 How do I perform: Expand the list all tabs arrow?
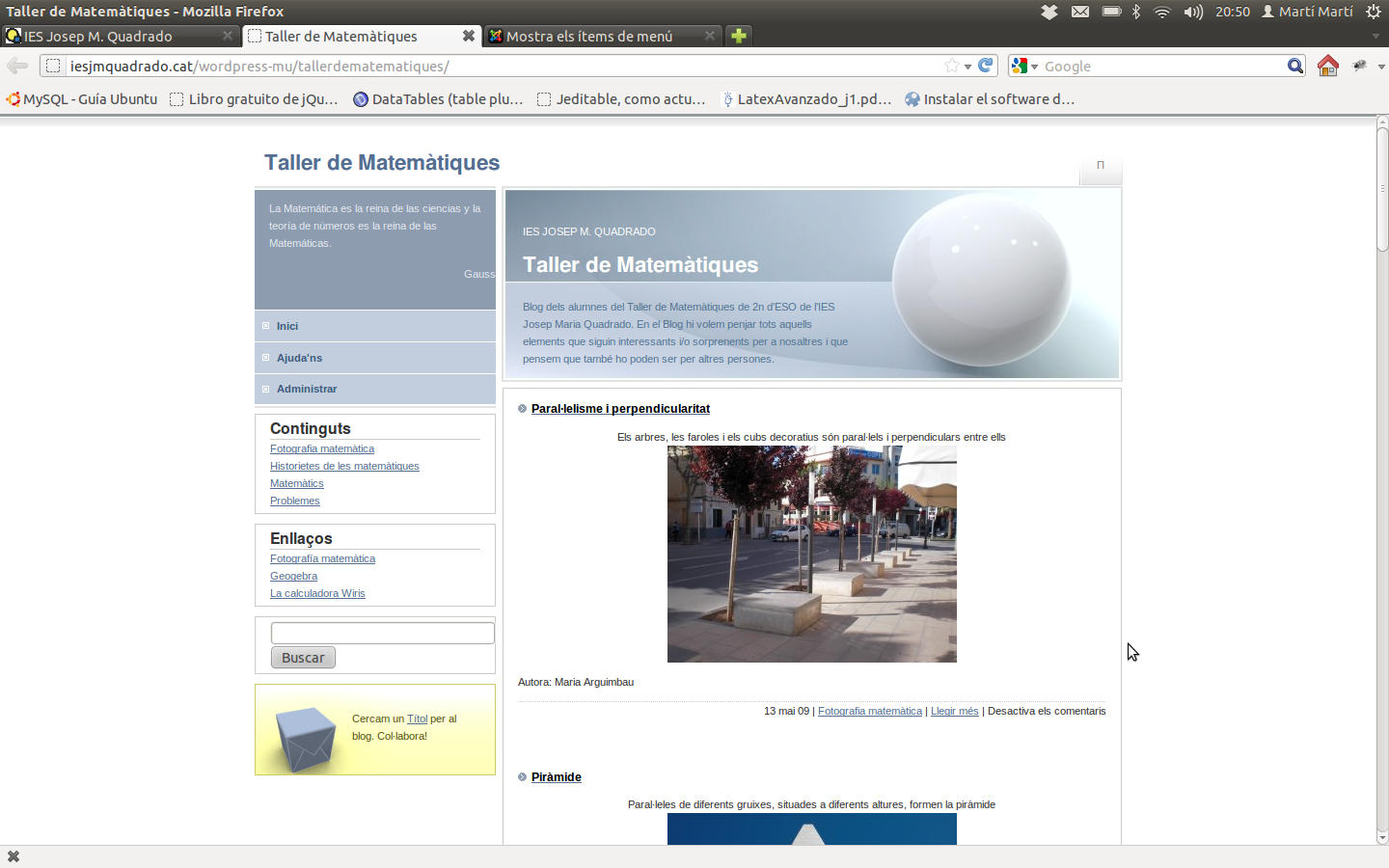tap(1375, 37)
